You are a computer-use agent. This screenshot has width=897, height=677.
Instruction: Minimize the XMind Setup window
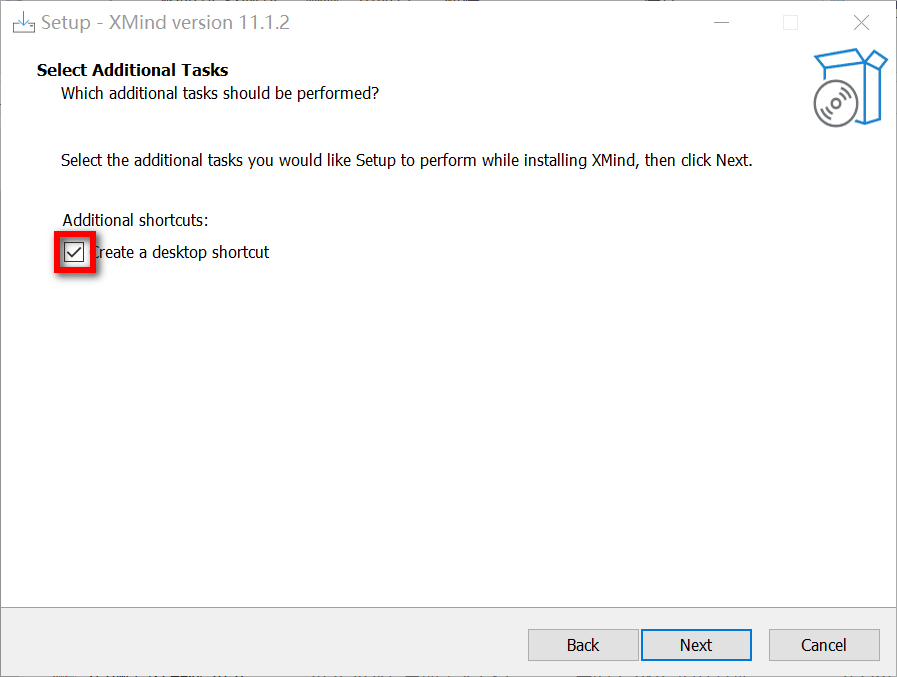coord(721,23)
